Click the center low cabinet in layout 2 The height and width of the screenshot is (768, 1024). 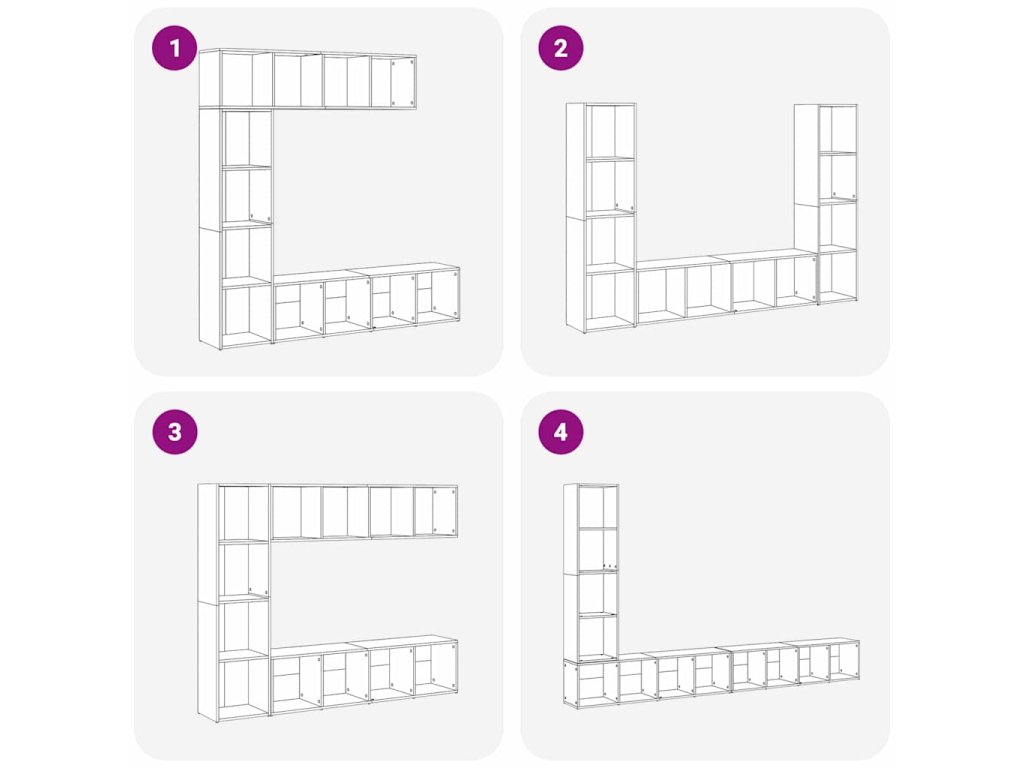click(x=727, y=287)
